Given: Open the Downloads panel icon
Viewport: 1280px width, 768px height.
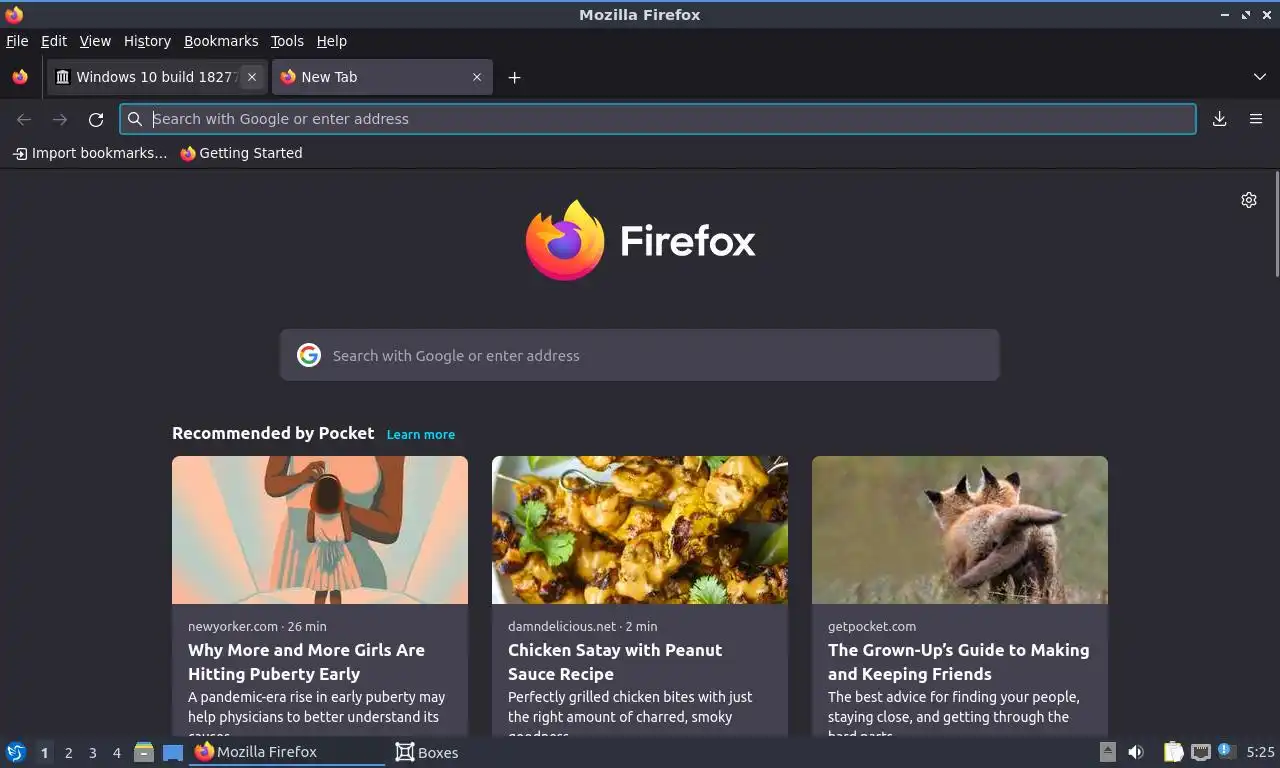Looking at the screenshot, I should (1220, 119).
